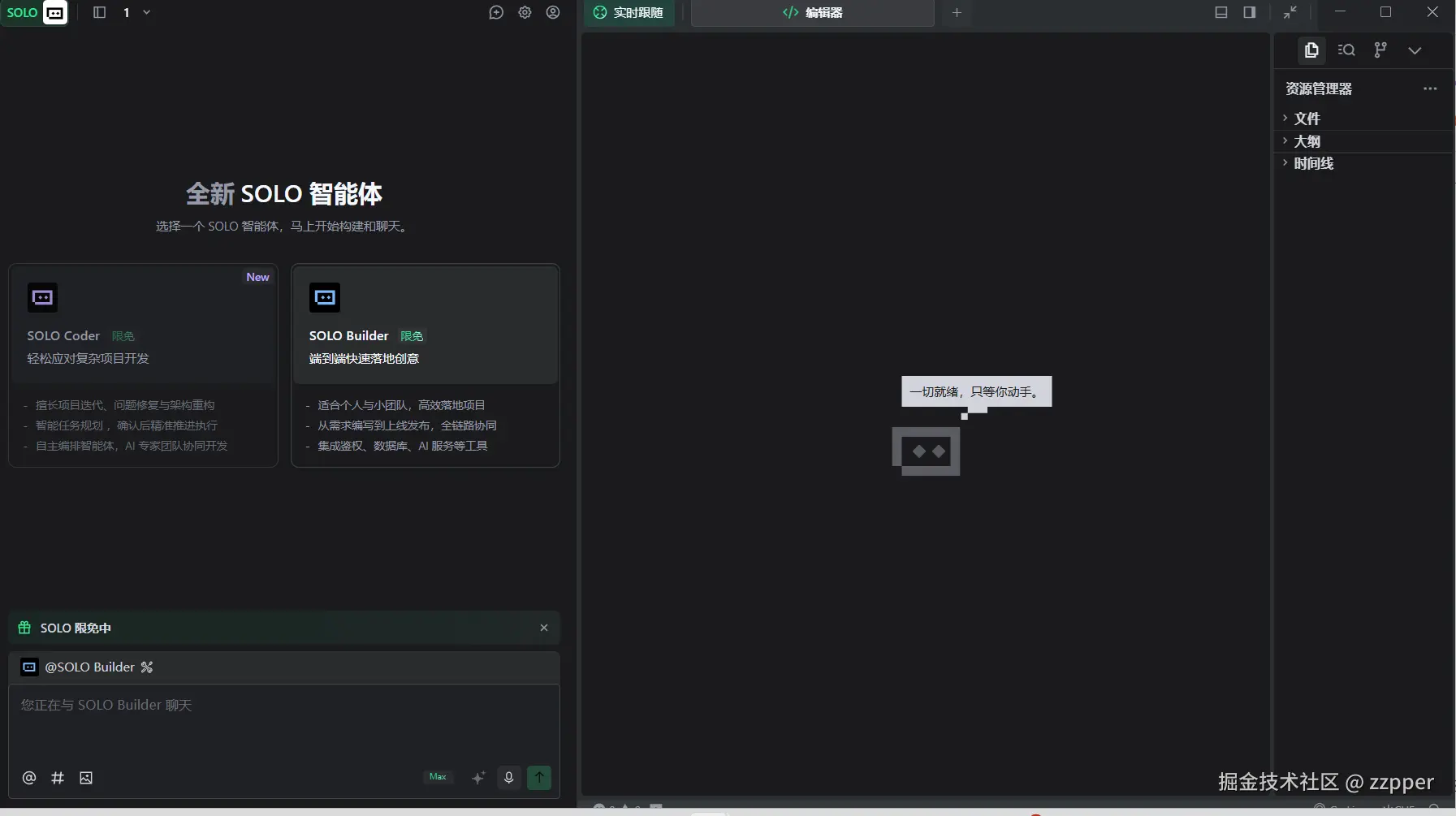The image size is (1456, 816).
Task: Select the SOLO Coder agent card
Action: (x=143, y=365)
